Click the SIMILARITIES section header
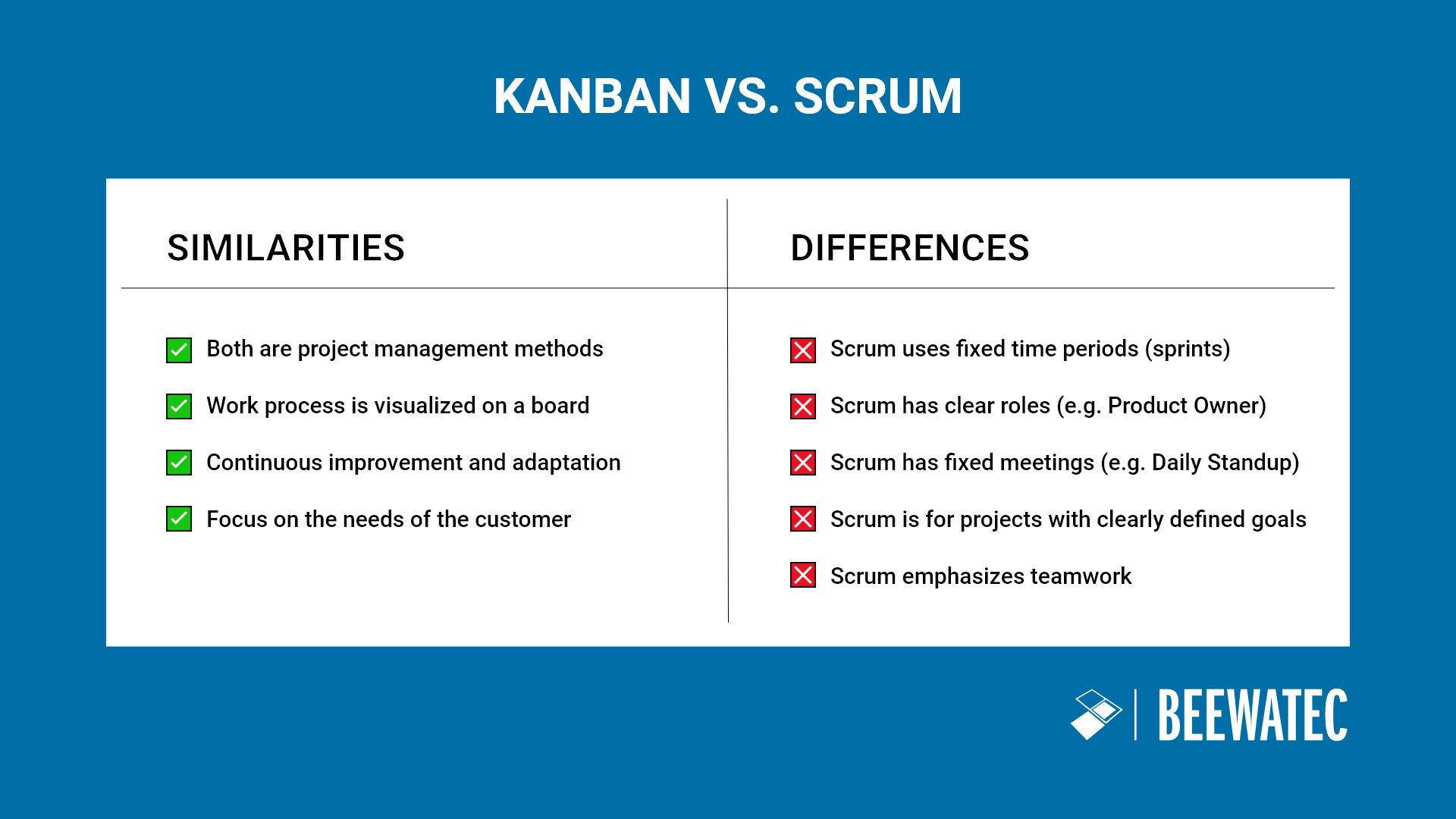This screenshot has height=819, width=1456. click(x=285, y=247)
